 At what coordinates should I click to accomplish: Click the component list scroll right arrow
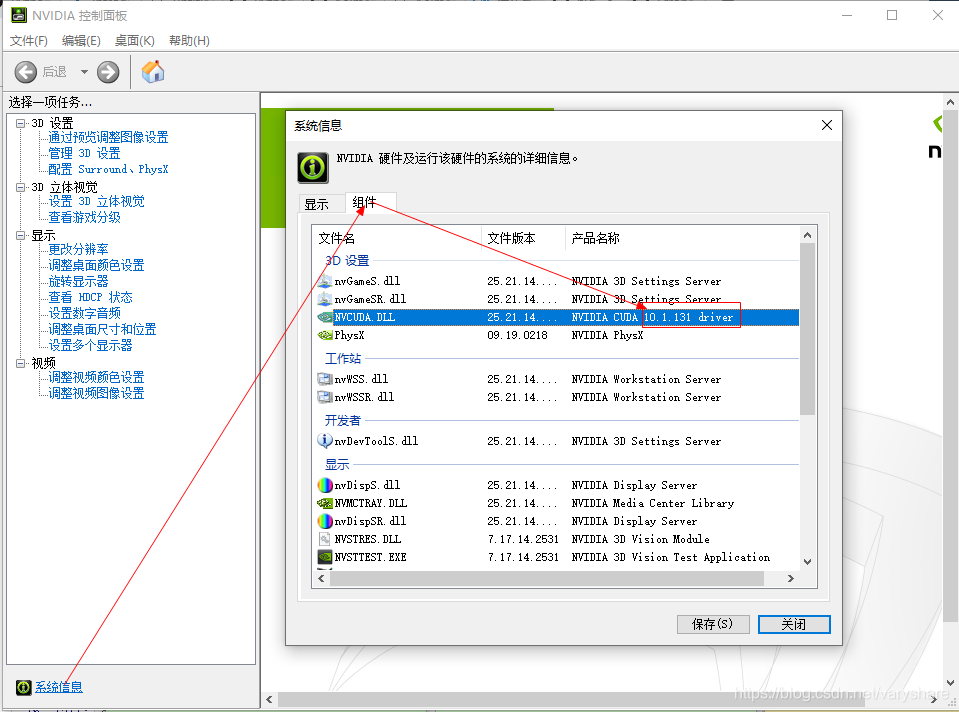tap(791, 578)
